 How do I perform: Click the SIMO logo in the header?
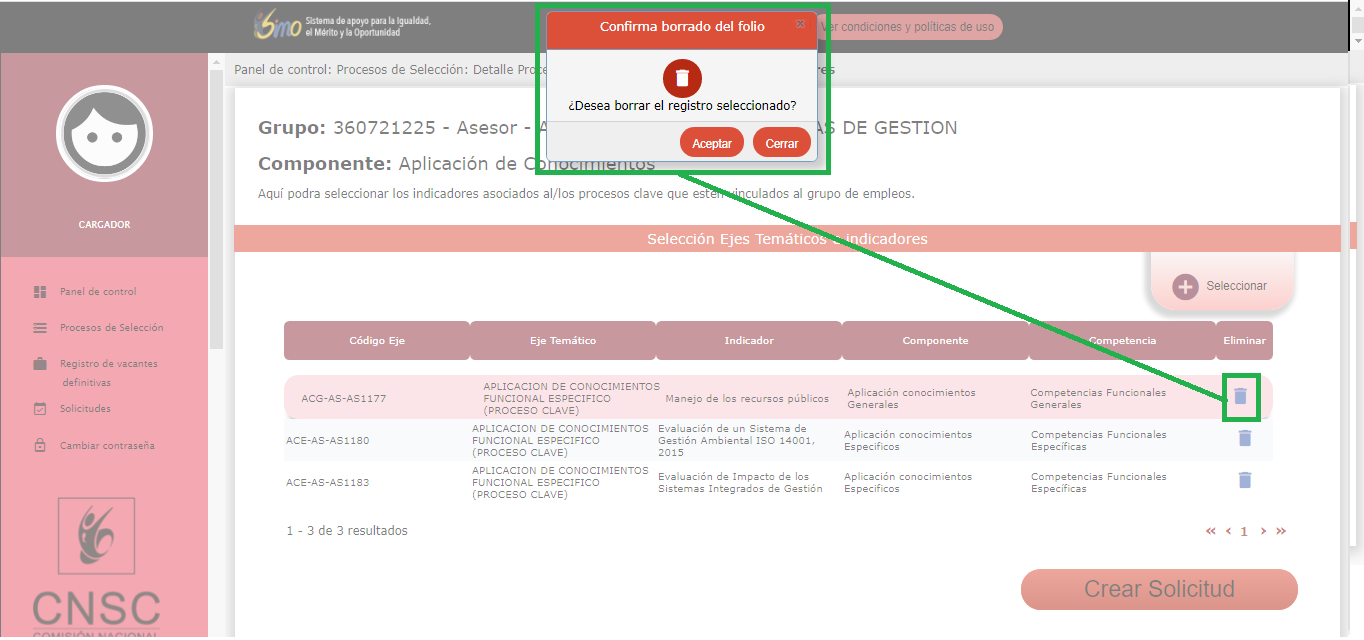(x=278, y=26)
